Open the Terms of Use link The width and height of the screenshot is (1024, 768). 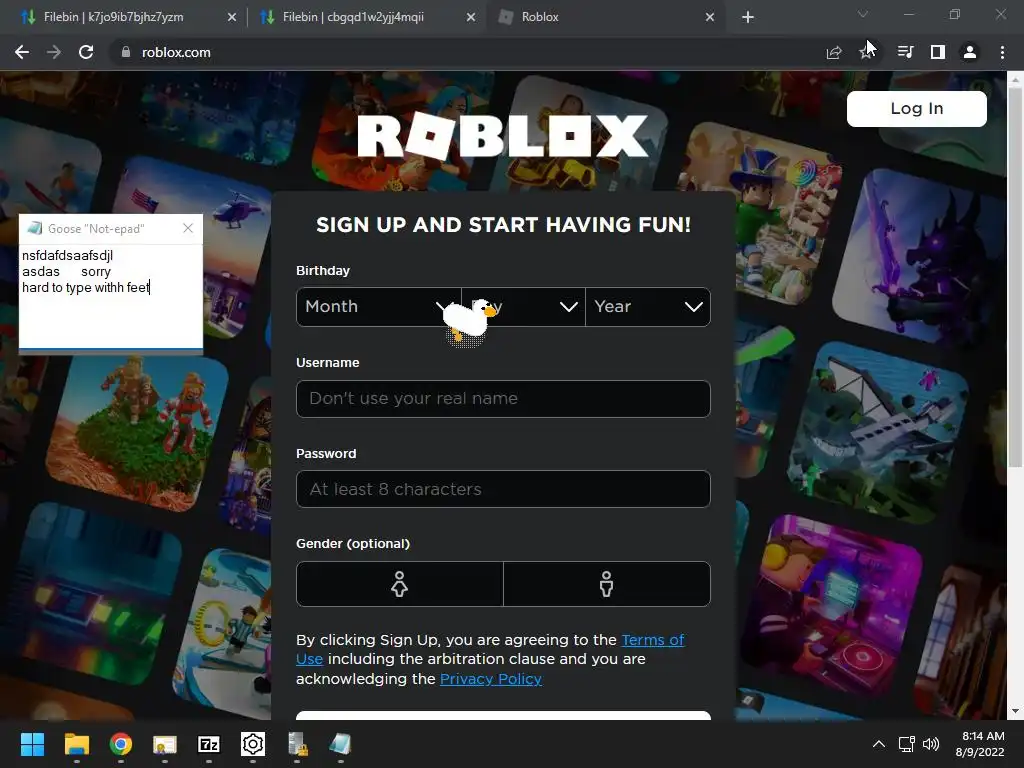pos(652,640)
